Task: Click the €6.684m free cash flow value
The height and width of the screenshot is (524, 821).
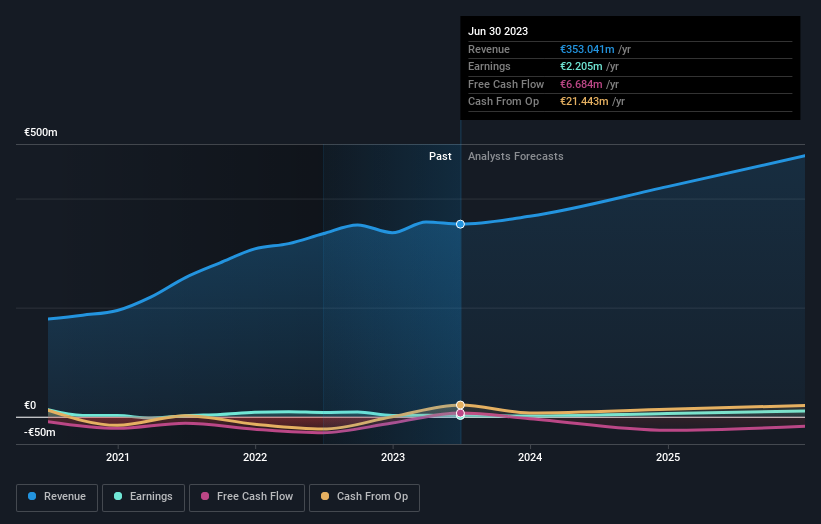Action: click(581, 84)
